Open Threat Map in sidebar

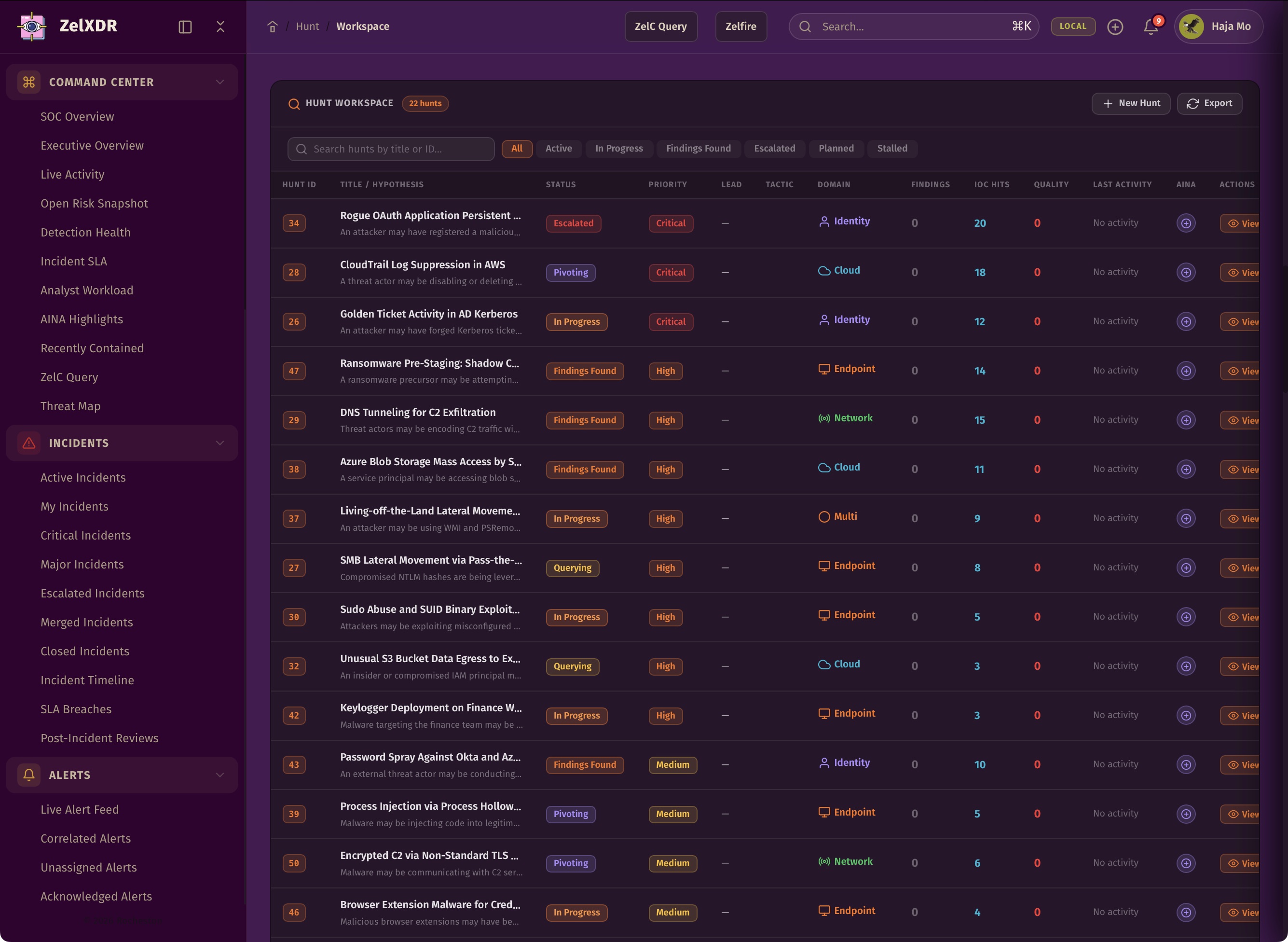point(70,406)
